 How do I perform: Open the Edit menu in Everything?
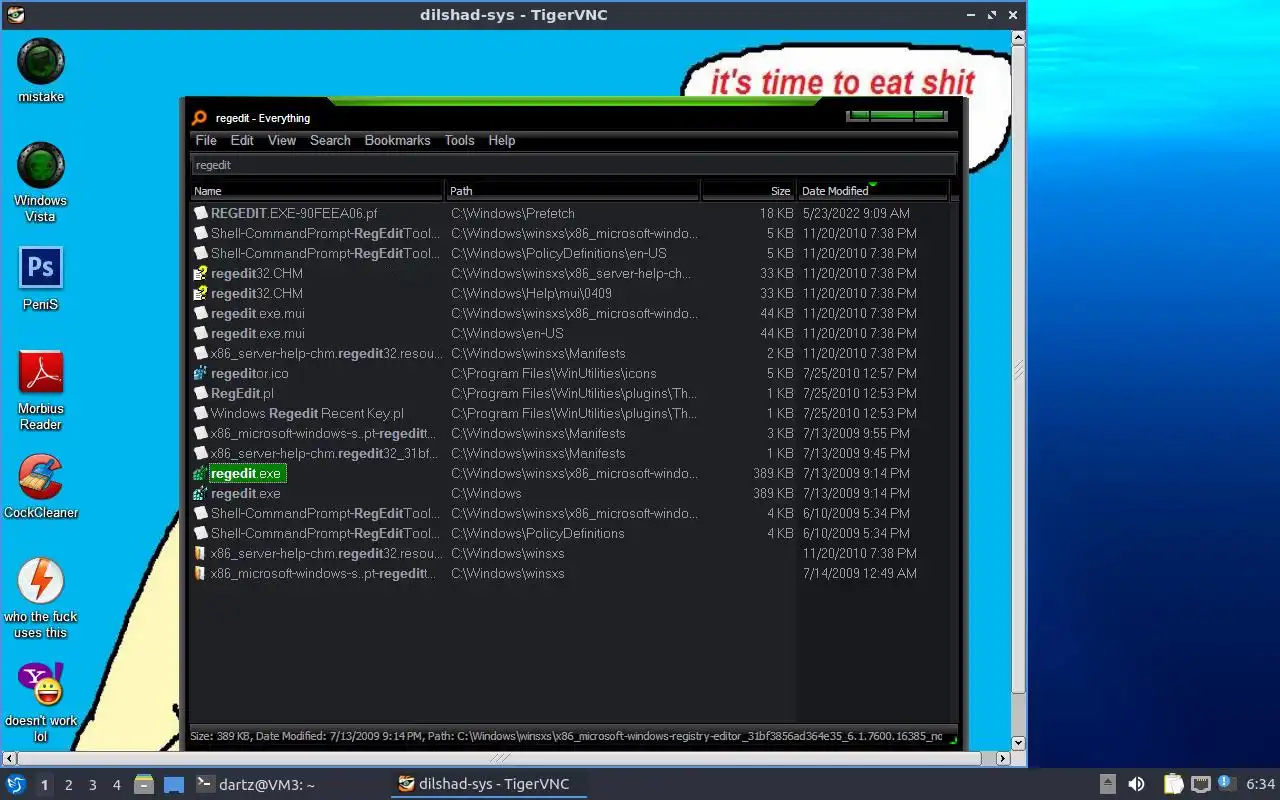click(x=242, y=140)
